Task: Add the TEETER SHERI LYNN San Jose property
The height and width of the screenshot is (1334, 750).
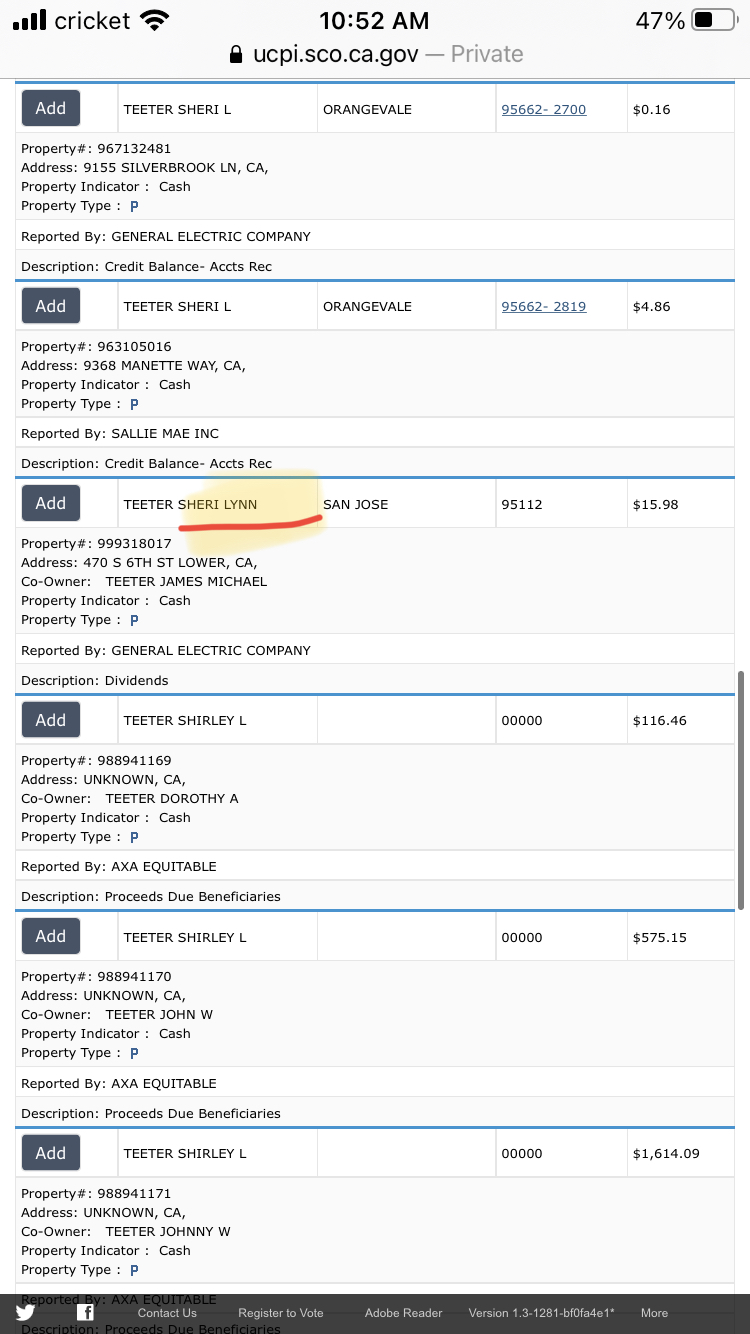Action: point(51,503)
